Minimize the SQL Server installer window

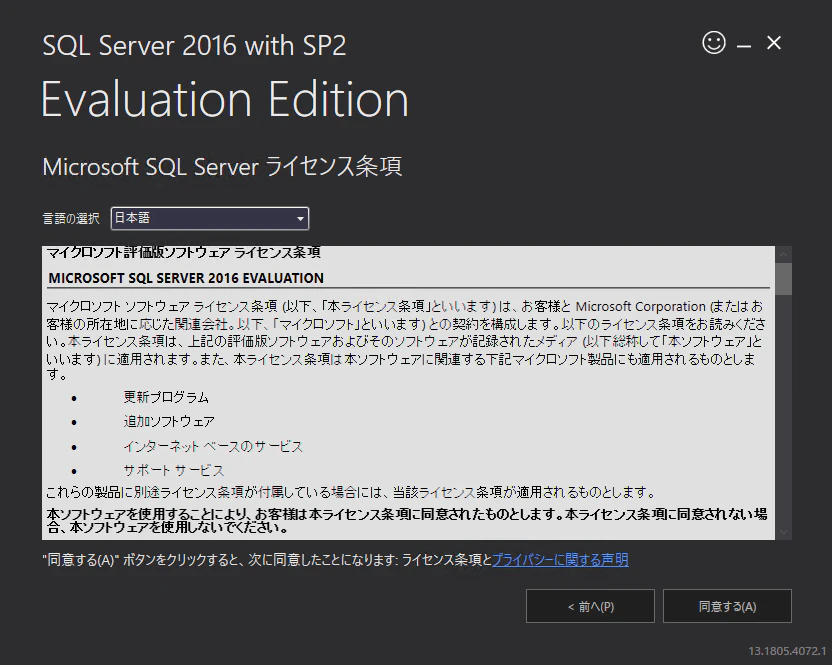744,47
